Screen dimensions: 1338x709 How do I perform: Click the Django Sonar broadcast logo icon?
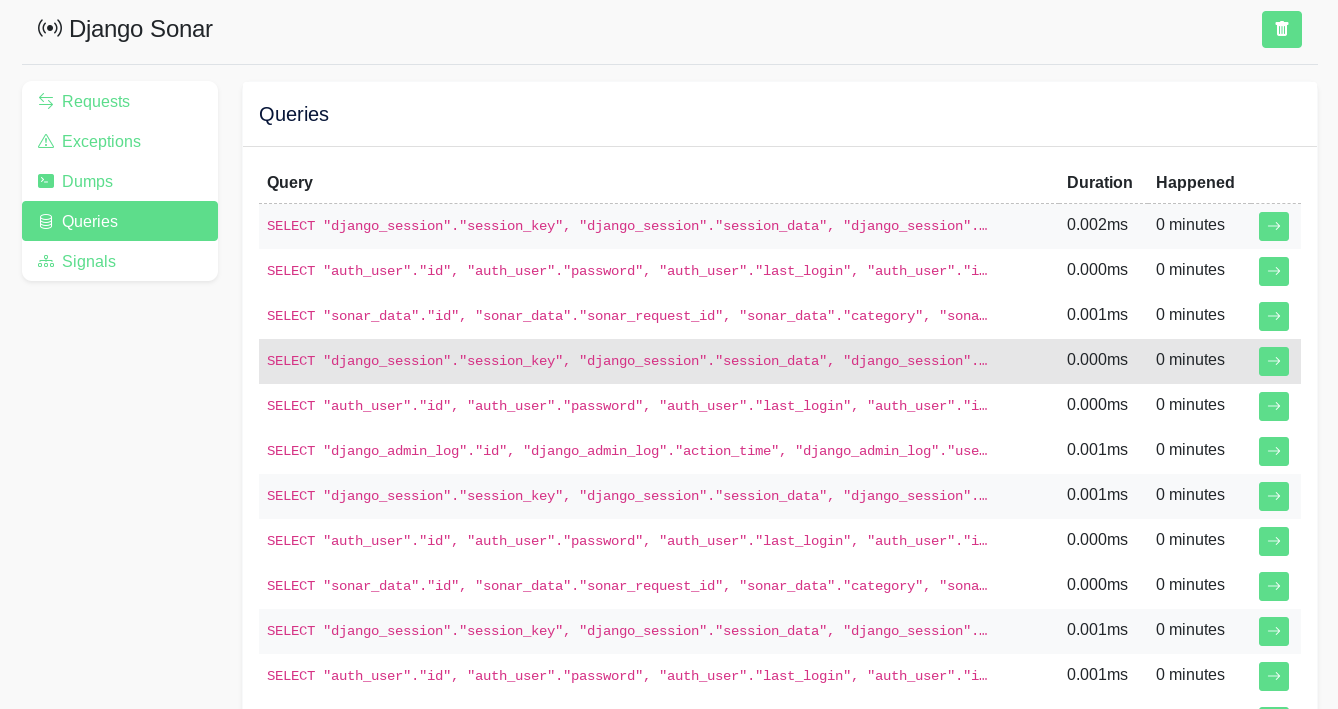click(50, 28)
